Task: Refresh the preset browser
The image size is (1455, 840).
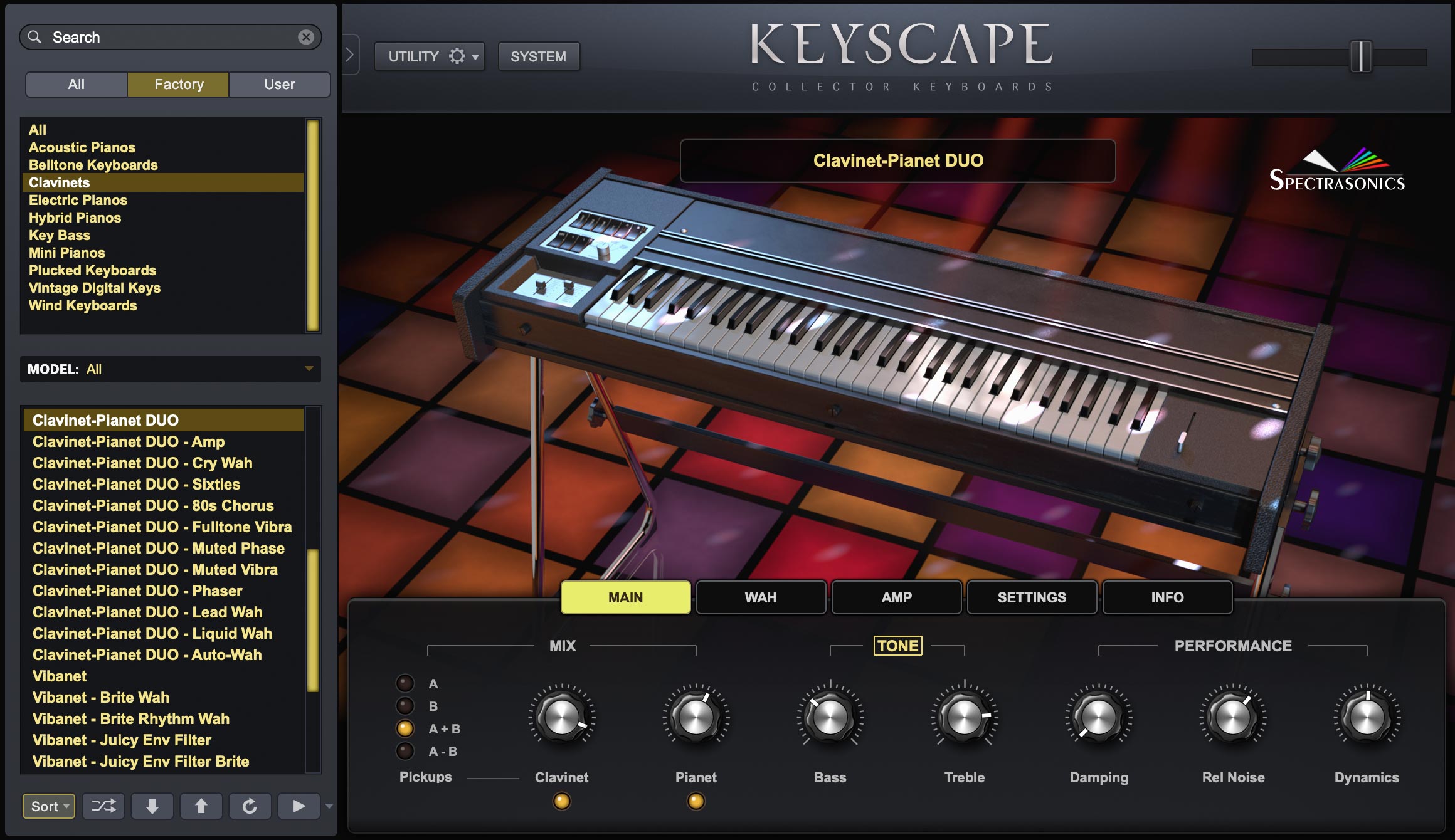Action: tap(250, 806)
